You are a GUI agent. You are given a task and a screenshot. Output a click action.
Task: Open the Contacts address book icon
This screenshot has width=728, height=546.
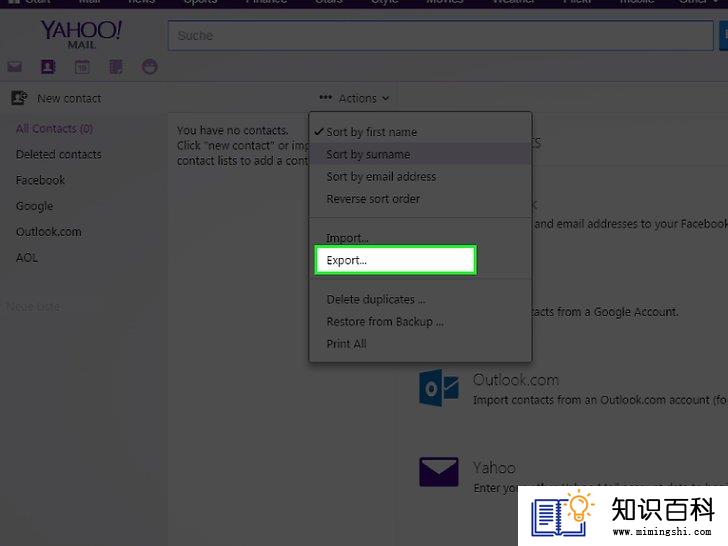coord(48,67)
